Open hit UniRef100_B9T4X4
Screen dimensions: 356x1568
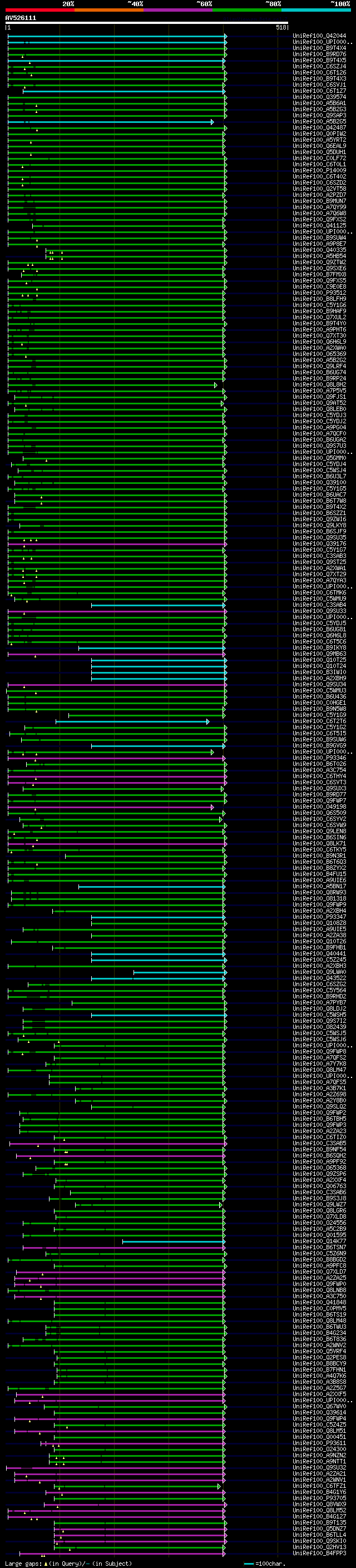[319, 48]
